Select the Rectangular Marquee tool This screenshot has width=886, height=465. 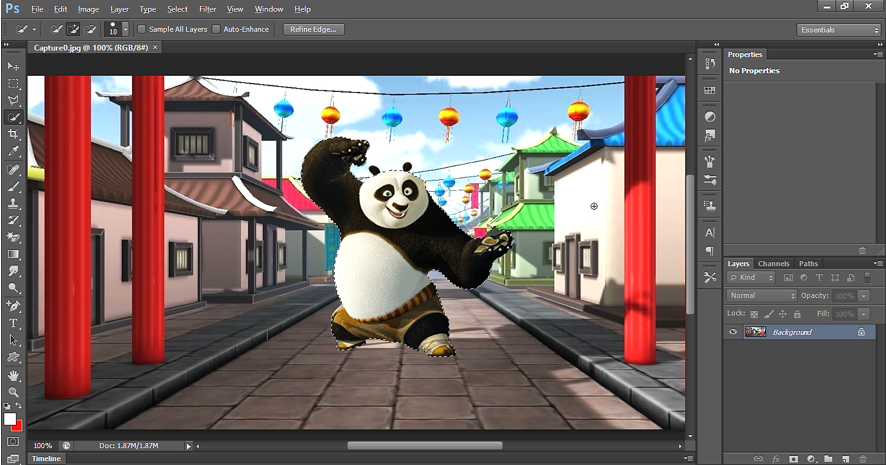13,84
